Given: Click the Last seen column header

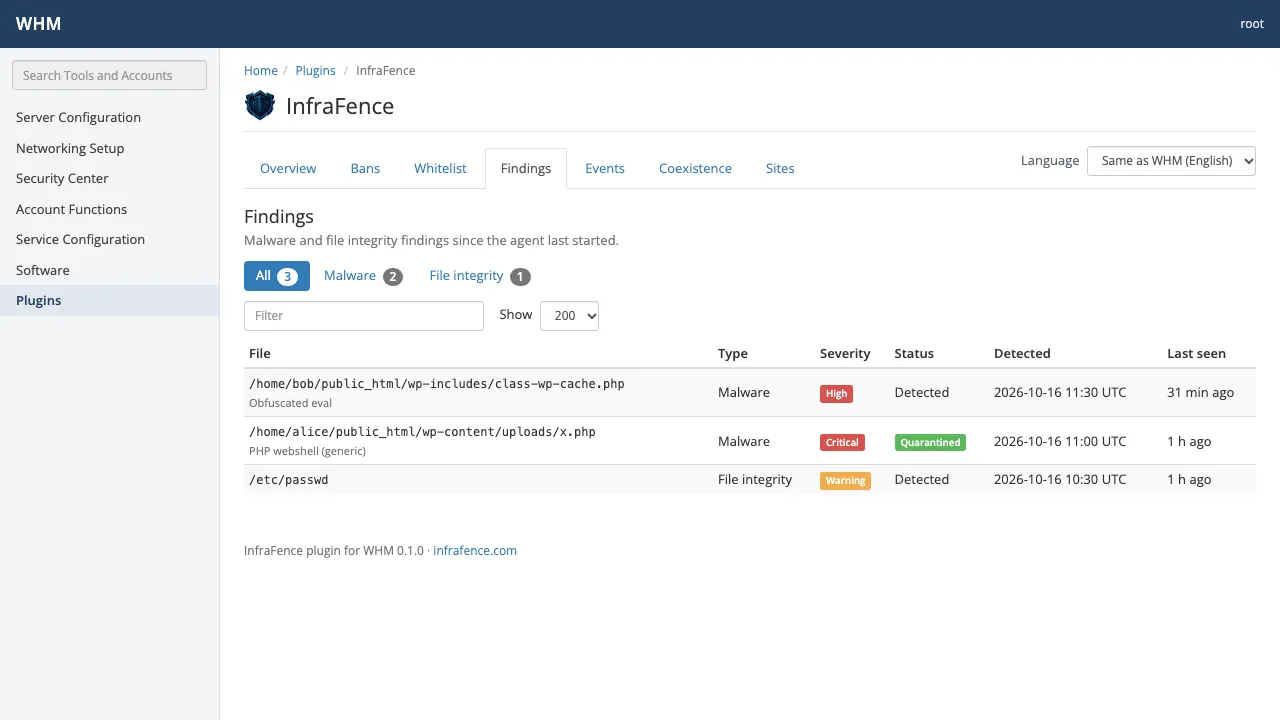Looking at the screenshot, I should click(1196, 354).
